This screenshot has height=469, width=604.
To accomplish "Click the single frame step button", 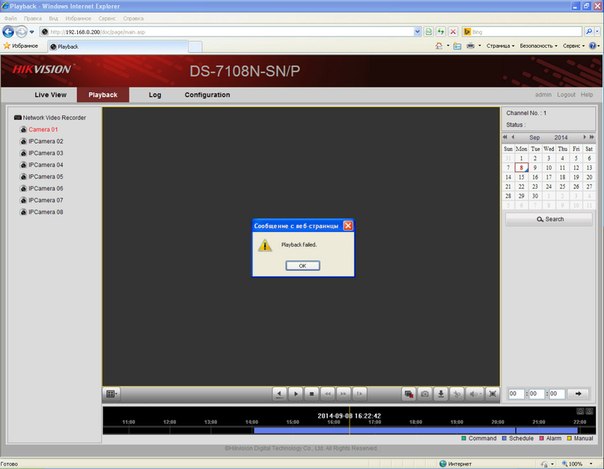I will pos(359,394).
